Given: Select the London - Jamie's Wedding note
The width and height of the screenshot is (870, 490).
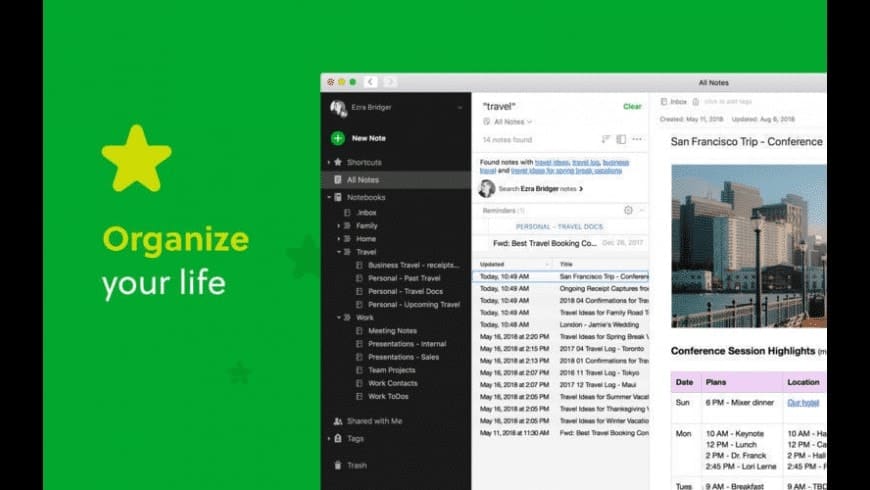Looking at the screenshot, I should pos(601,324).
